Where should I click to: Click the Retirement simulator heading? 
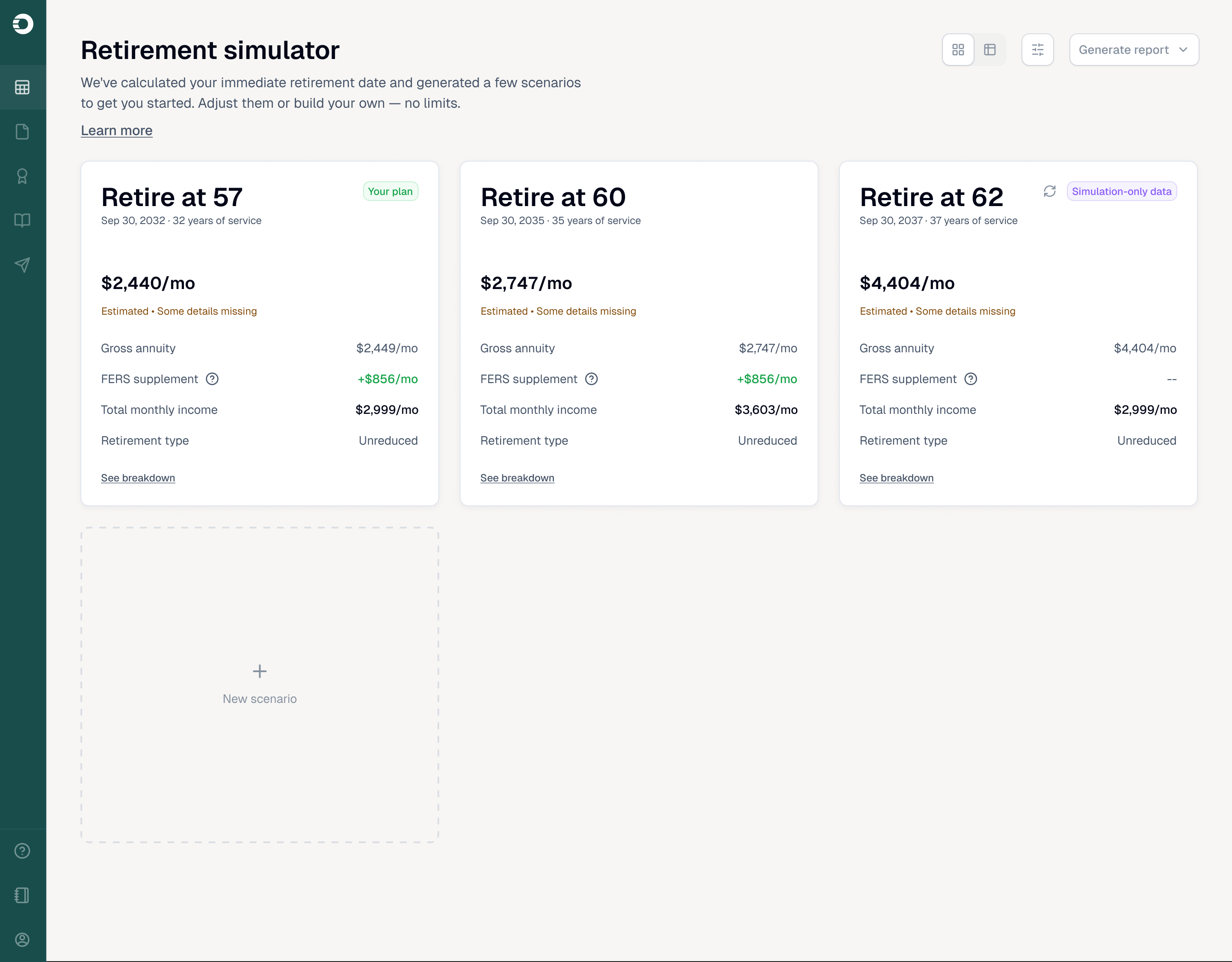210,50
